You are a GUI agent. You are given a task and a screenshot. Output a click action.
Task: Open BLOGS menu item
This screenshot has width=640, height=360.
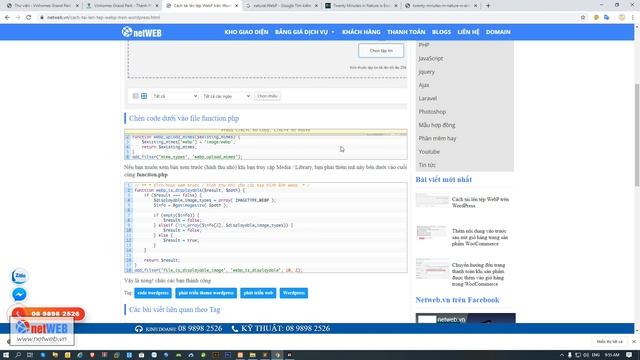coord(441,32)
